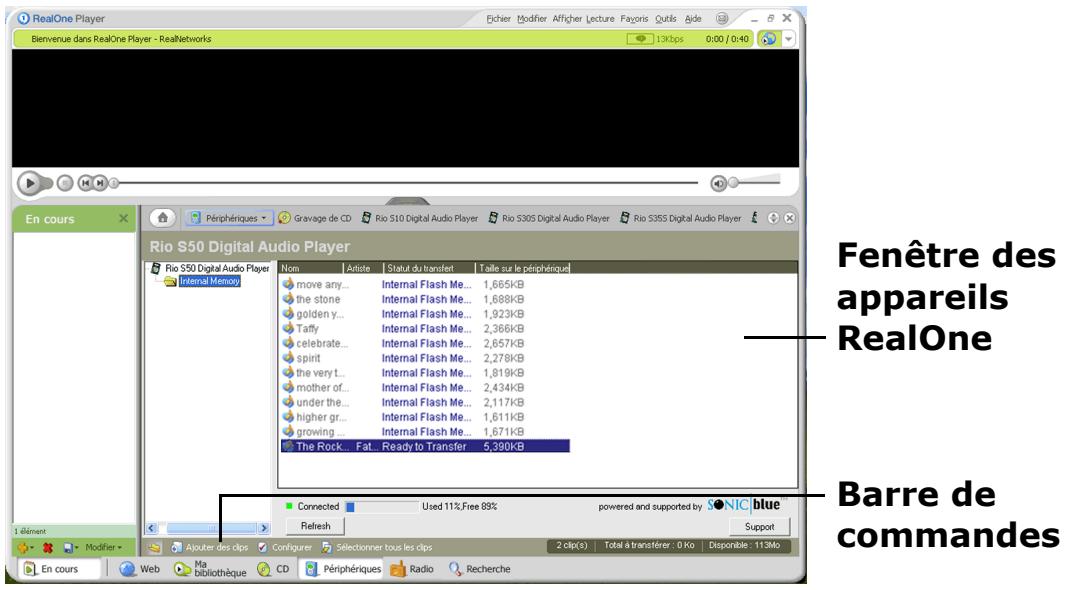
Task: Click the volume slider handle
Action: tap(733, 183)
